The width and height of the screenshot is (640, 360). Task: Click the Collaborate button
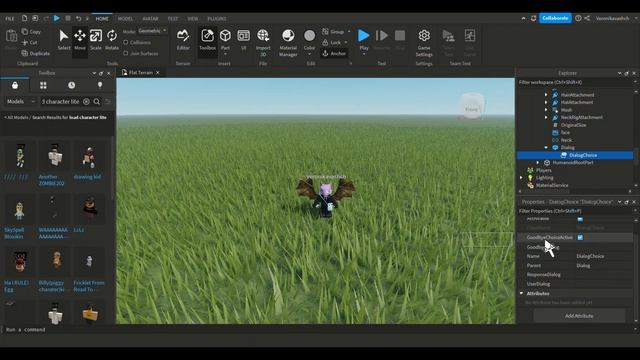coord(555,18)
